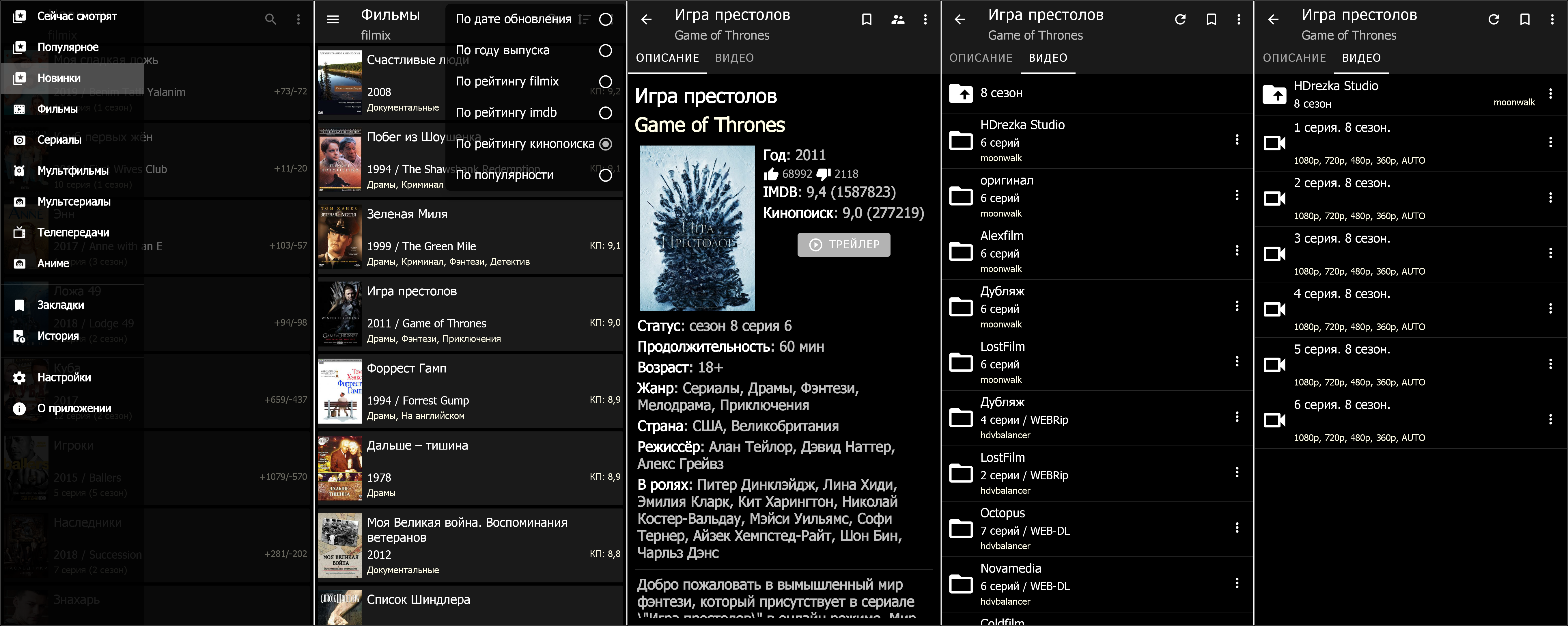1568x626 pixels.
Task: Open the Популярное drawer item
Action: (72, 47)
